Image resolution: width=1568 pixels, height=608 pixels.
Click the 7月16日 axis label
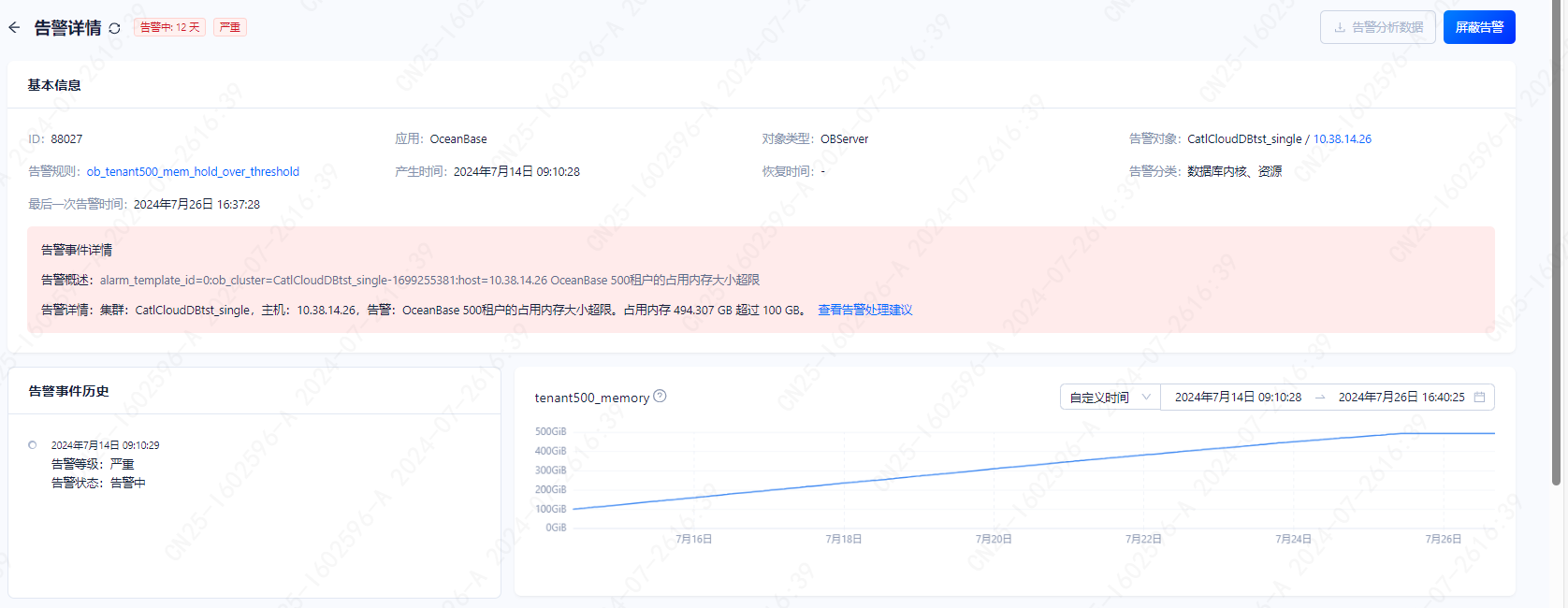tap(694, 539)
